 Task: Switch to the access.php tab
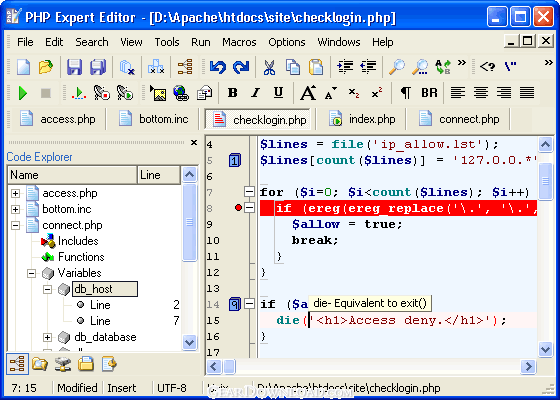[x=58, y=119]
